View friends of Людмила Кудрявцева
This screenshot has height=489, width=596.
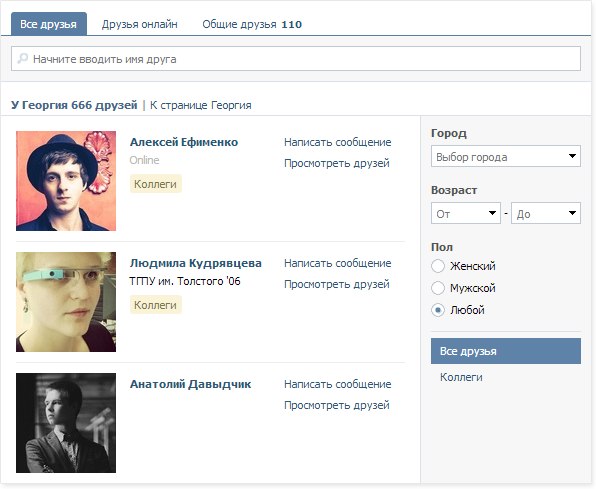click(337, 284)
